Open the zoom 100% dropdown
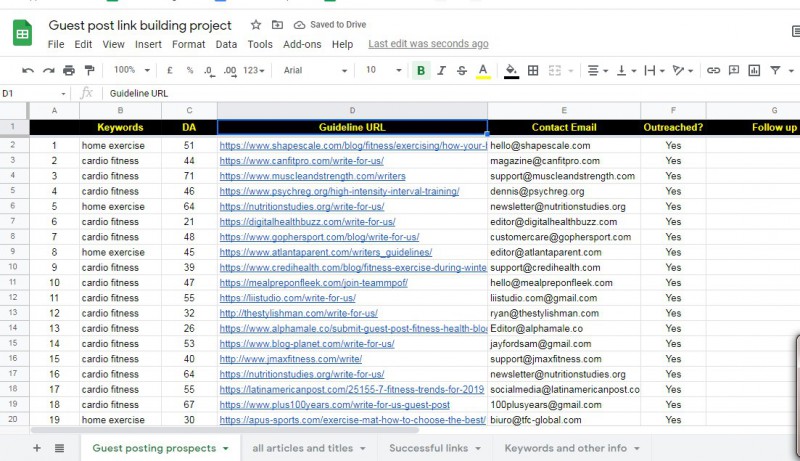The image size is (800, 461). tap(132, 70)
